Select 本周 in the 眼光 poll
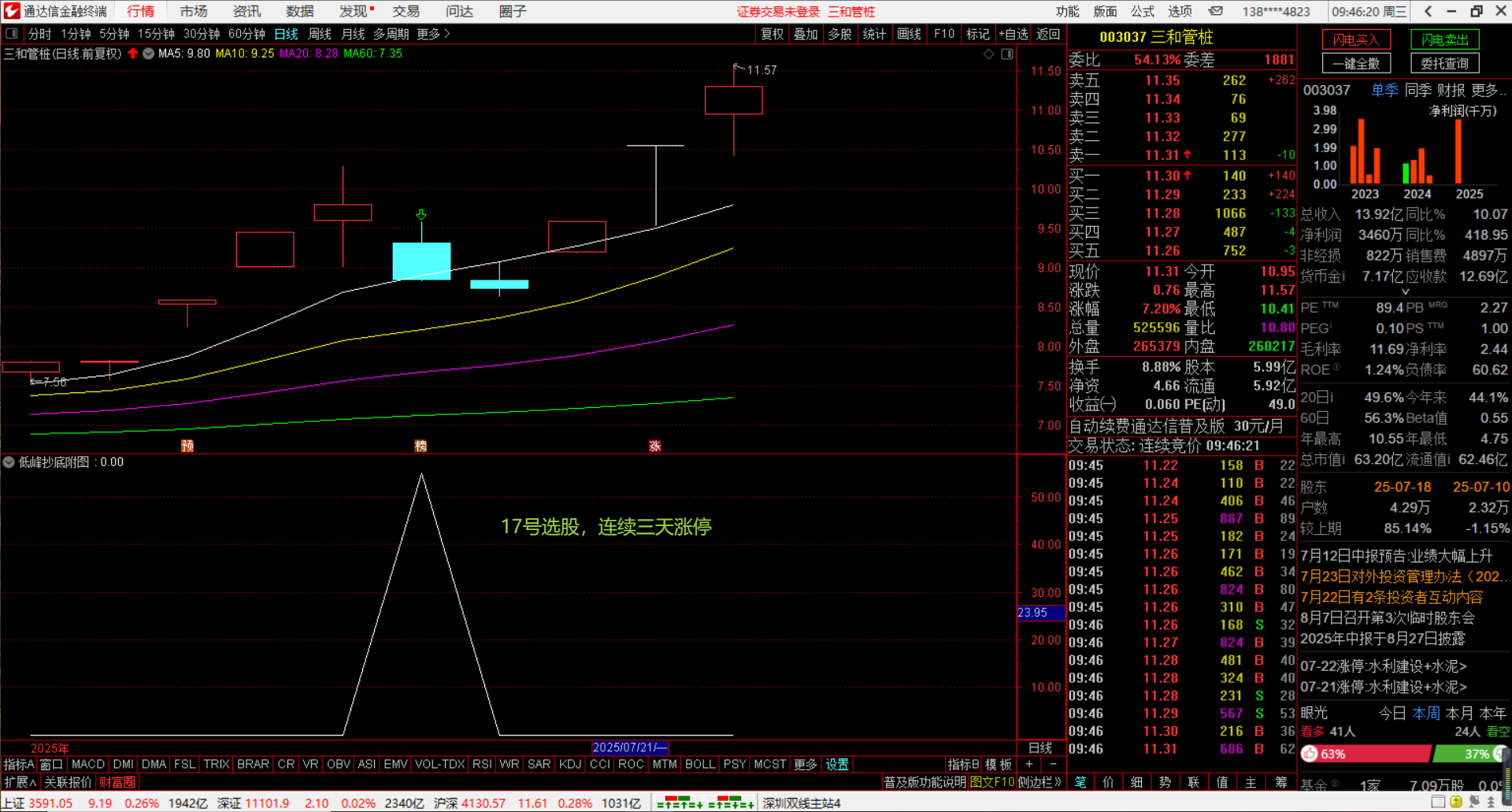Image resolution: width=1512 pixels, height=812 pixels. 1426,713
